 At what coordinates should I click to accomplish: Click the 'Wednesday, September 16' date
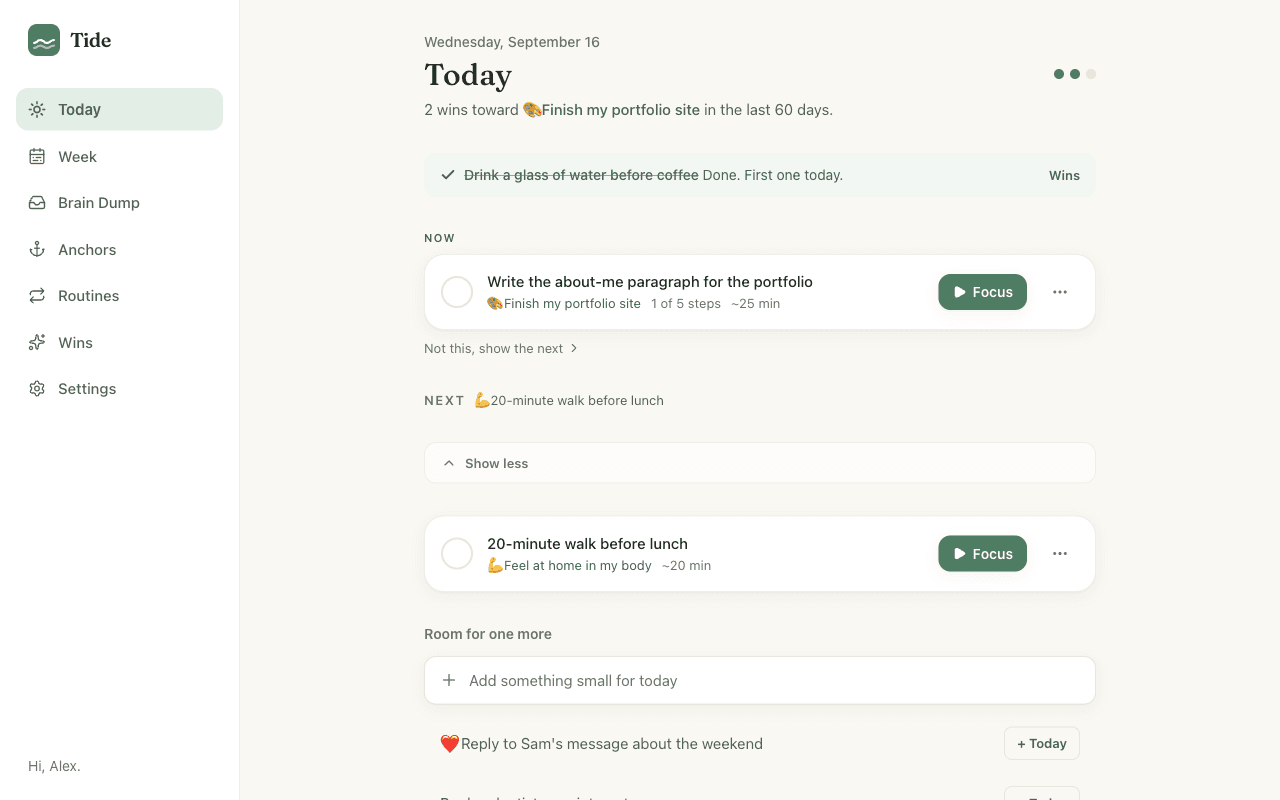point(512,42)
